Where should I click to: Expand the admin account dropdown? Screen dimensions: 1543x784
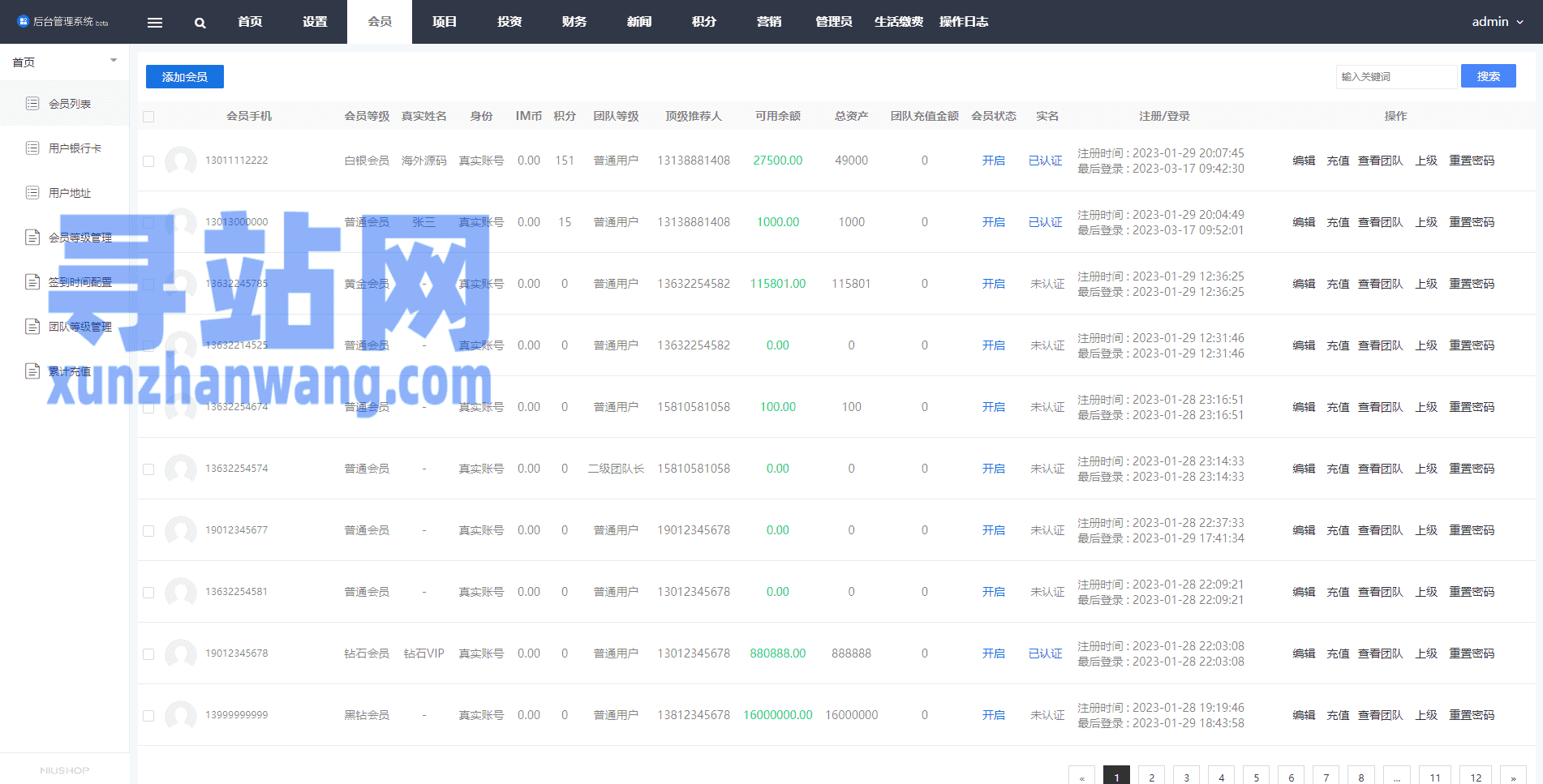pyautogui.click(x=1498, y=22)
